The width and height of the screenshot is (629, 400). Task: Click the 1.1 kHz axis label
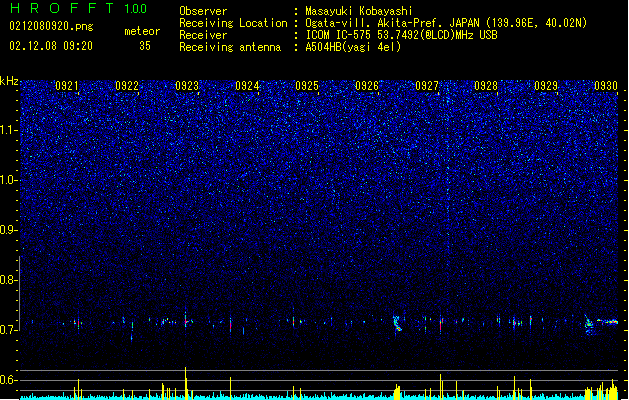[8, 130]
